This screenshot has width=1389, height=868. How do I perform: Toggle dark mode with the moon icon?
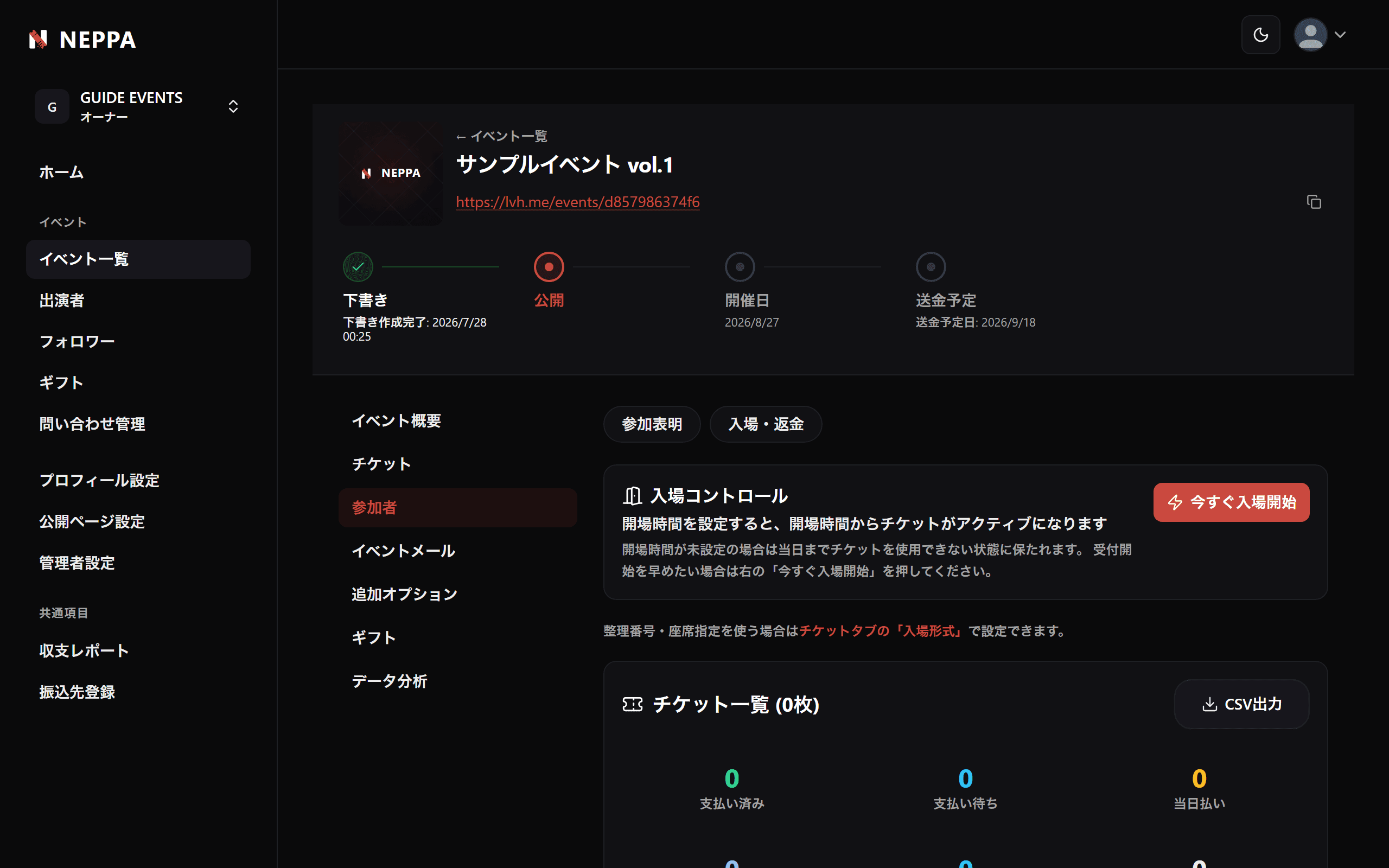pyautogui.click(x=1260, y=35)
